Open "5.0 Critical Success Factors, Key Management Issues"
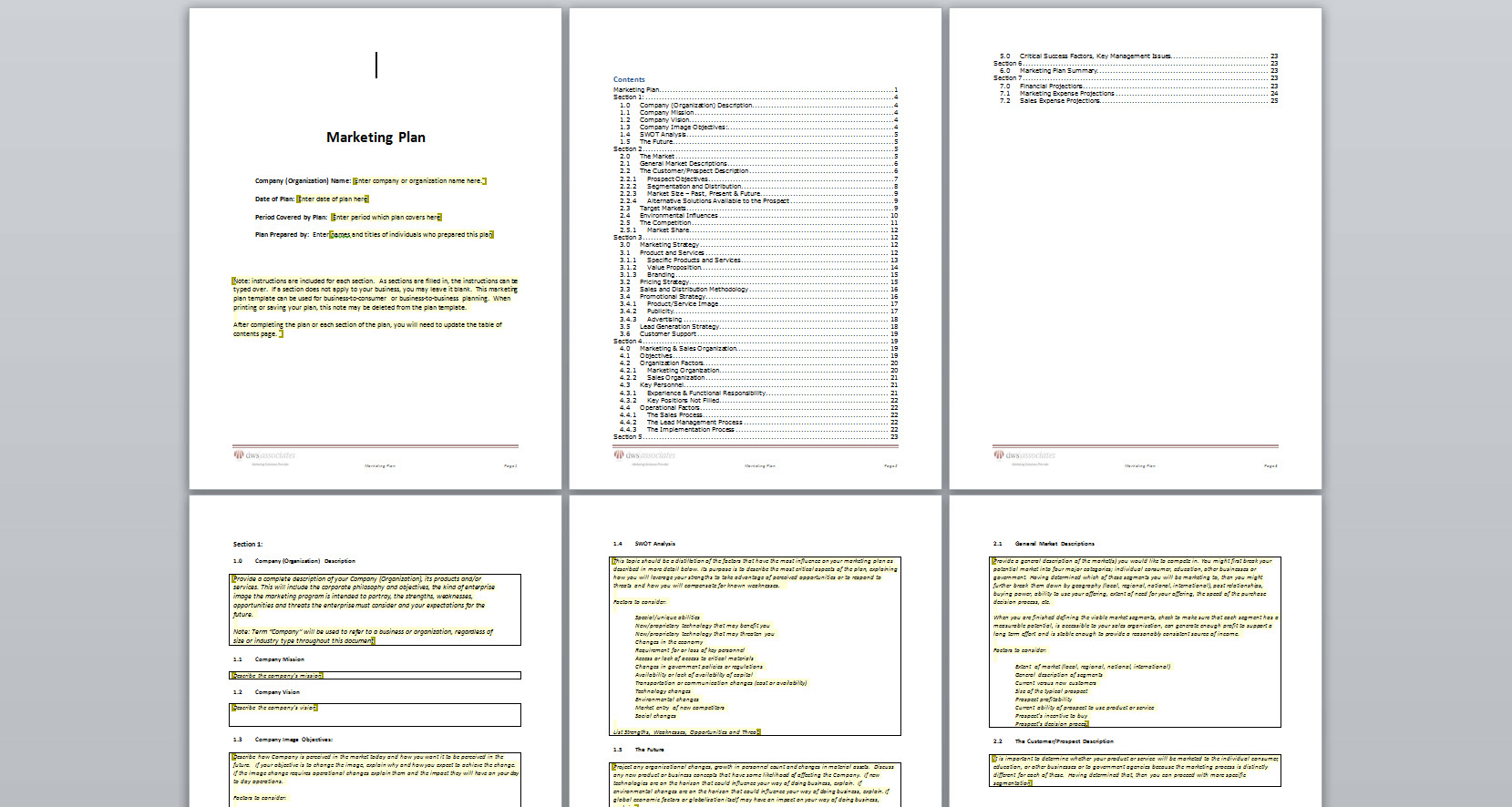 1138,56
